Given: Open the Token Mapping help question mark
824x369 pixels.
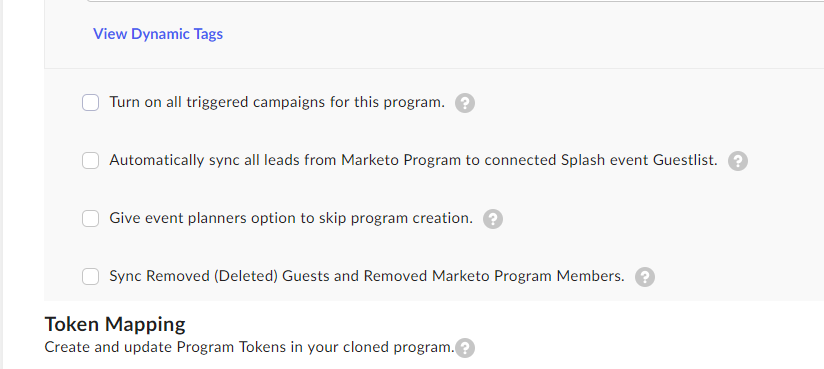Looking at the screenshot, I should coord(465,348).
